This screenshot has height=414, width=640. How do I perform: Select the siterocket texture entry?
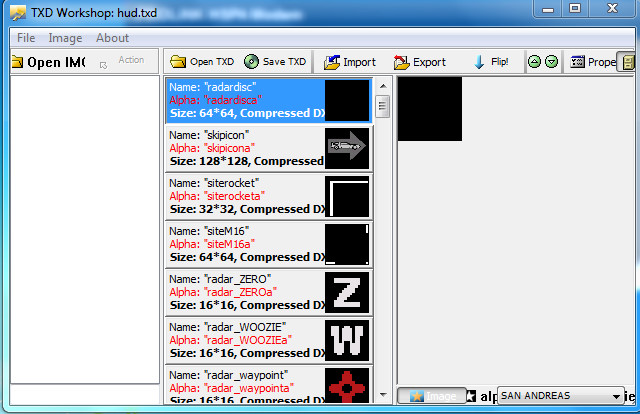coord(269,196)
